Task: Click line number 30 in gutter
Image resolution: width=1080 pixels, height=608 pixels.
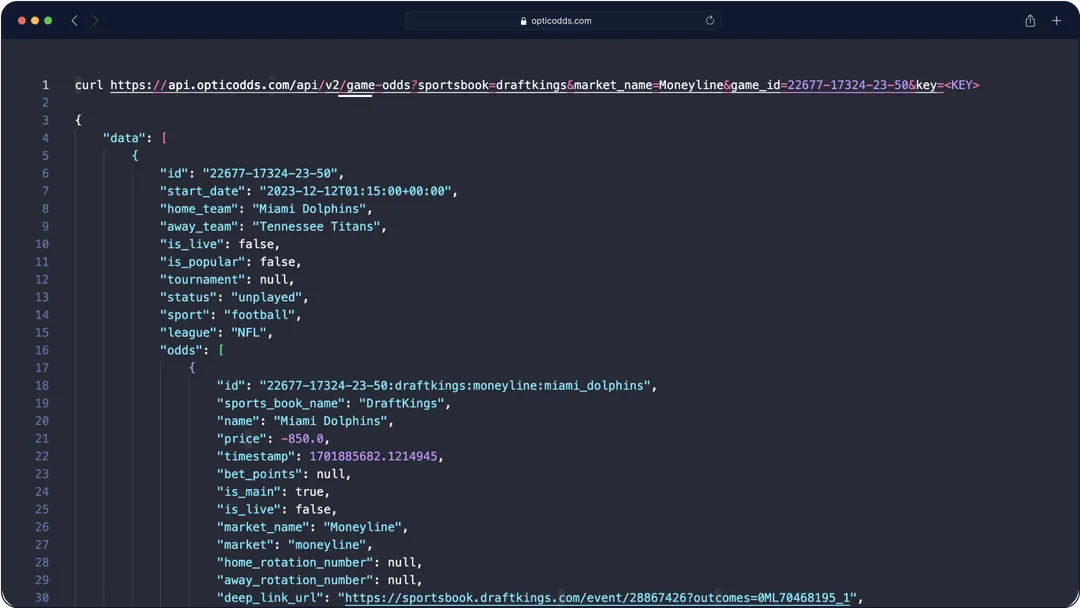Action: point(42,598)
